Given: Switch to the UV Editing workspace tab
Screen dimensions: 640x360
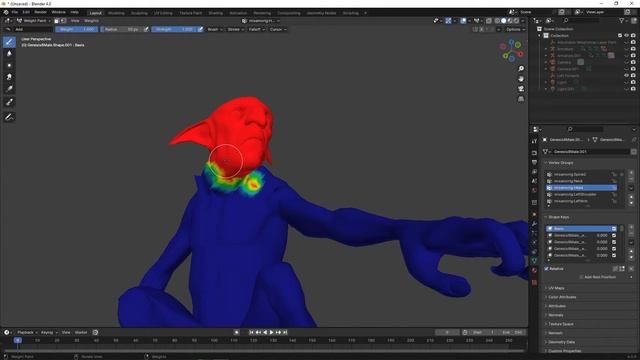Looking at the screenshot, I should (x=163, y=13).
